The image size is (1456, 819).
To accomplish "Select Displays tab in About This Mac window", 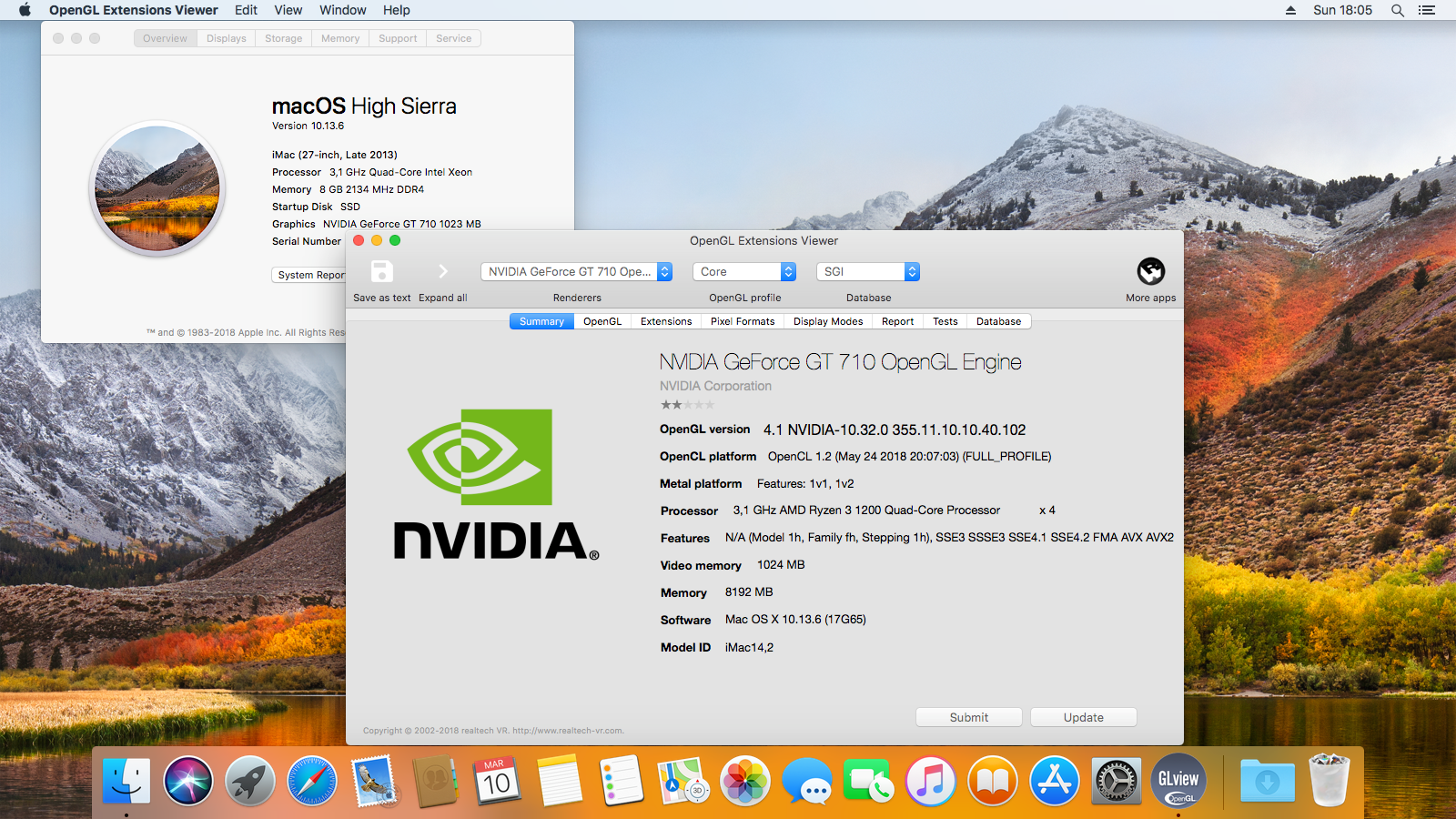I will tap(227, 38).
